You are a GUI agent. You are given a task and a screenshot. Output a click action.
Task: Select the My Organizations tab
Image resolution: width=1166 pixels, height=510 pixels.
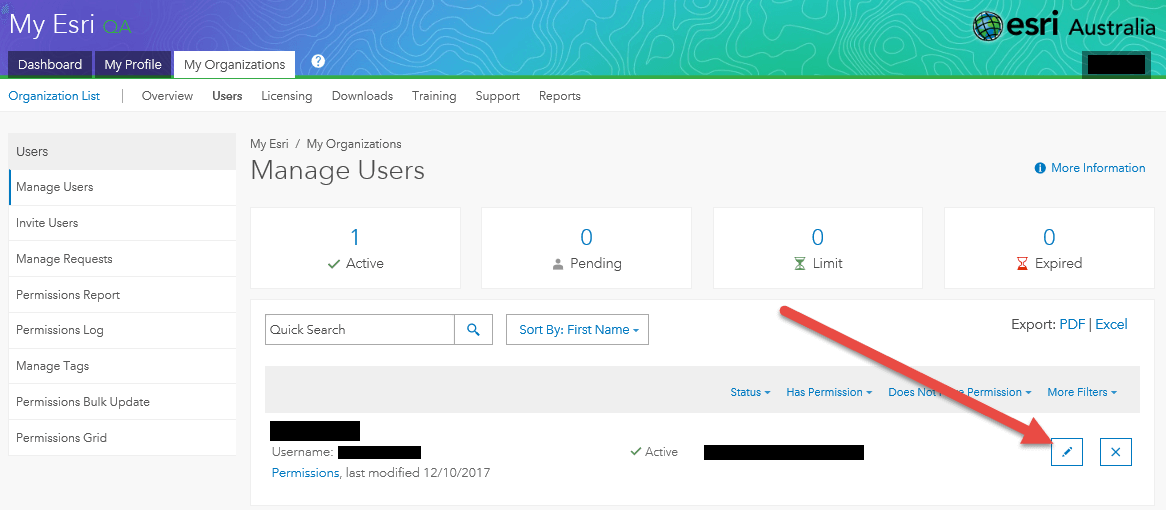tap(234, 65)
